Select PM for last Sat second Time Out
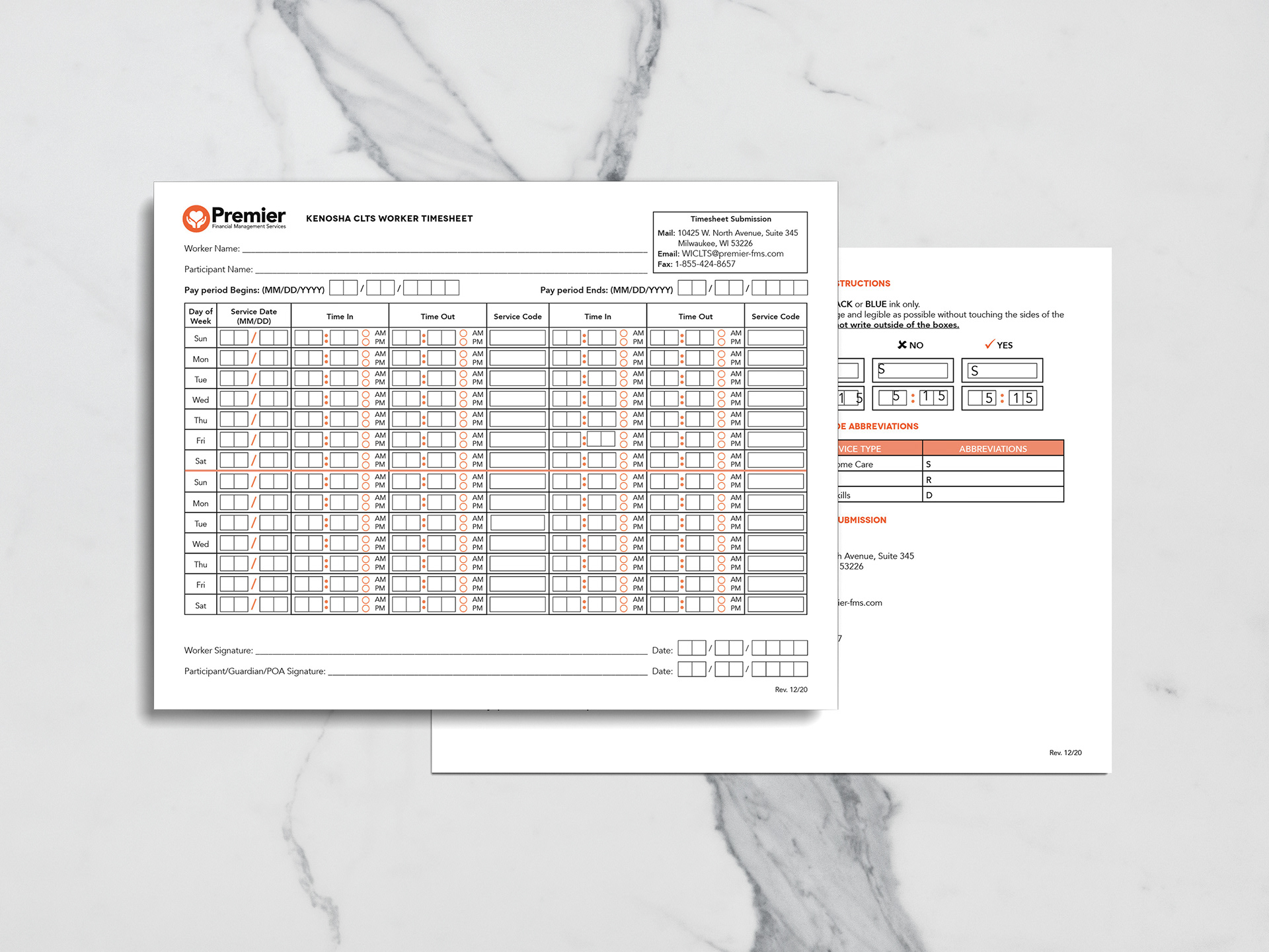Image resolution: width=1269 pixels, height=952 pixels. [721, 608]
